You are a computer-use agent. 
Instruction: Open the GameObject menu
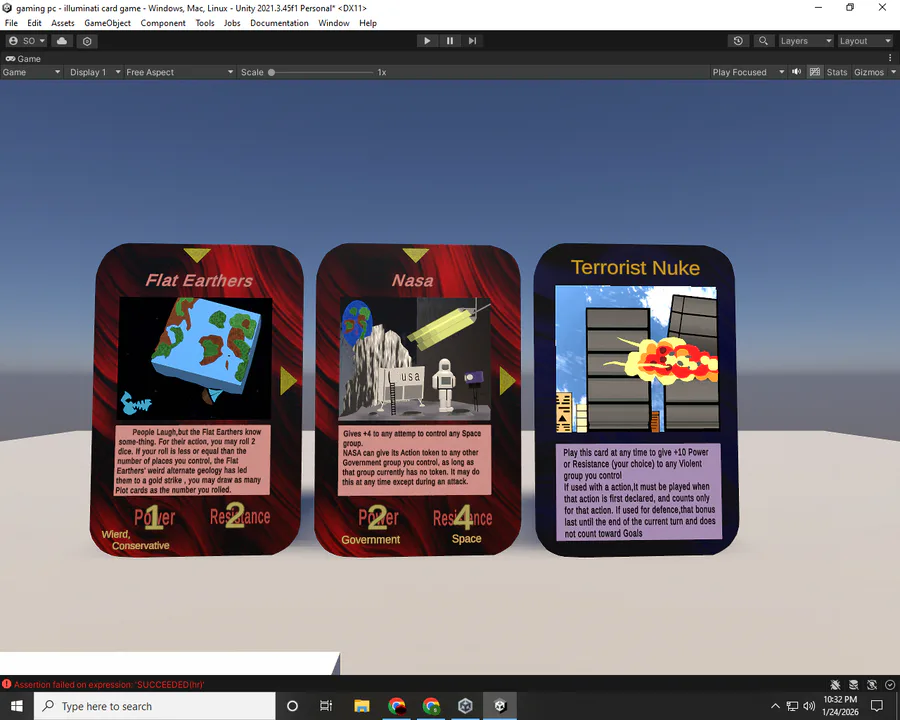point(107,23)
